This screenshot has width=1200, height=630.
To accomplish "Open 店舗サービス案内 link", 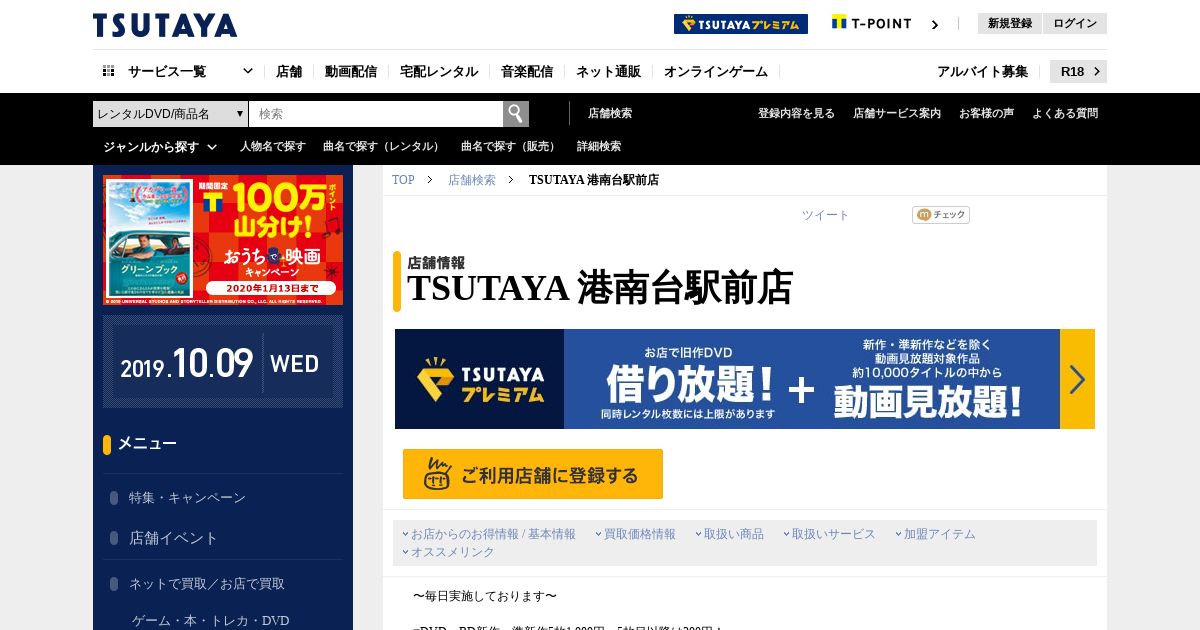I will point(897,114).
